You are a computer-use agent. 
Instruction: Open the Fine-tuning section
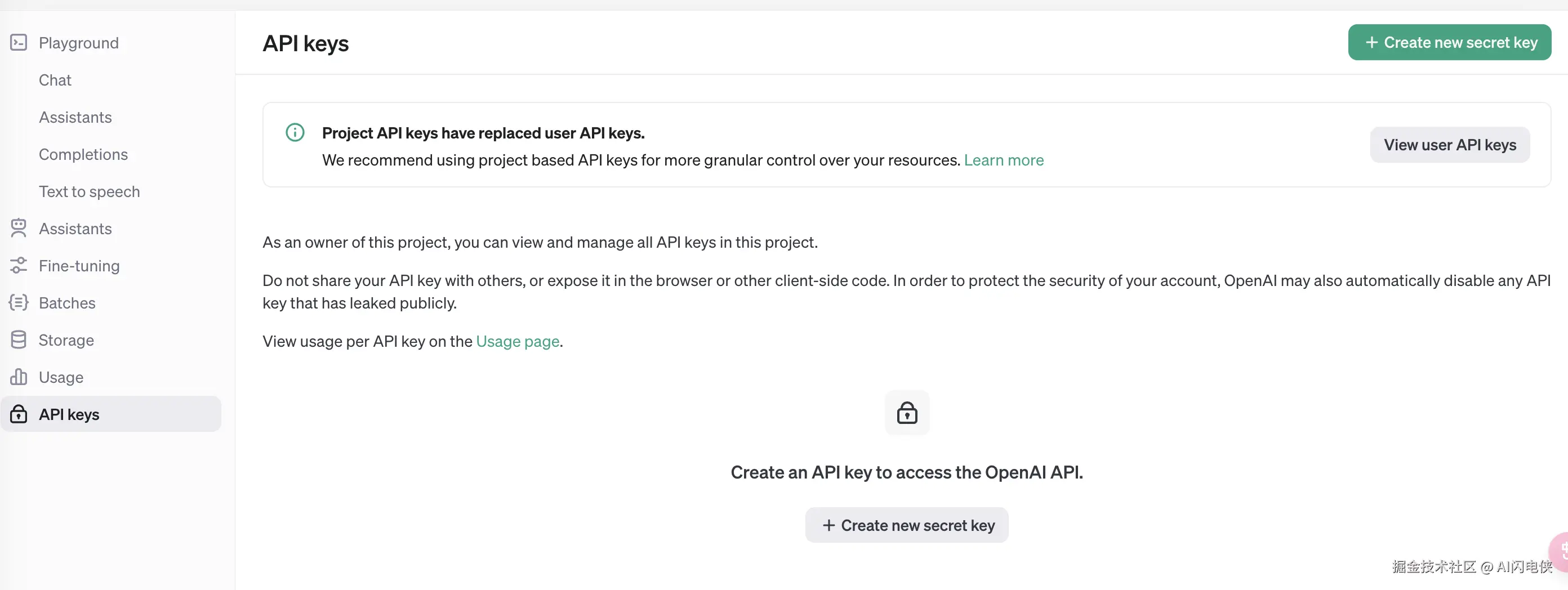tap(78, 266)
